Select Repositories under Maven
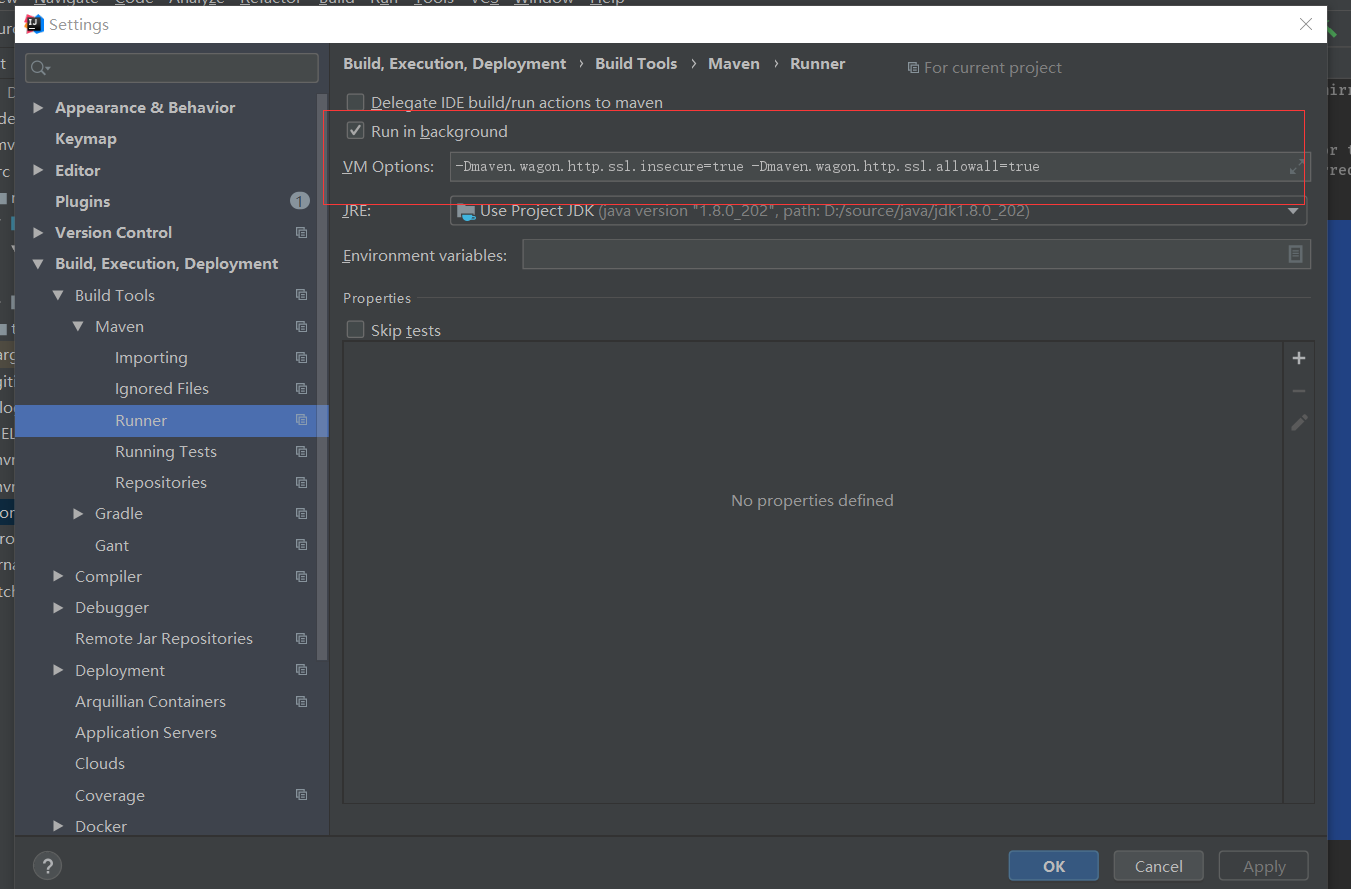This screenshot has height=889, width=1351. click(161, 483)
